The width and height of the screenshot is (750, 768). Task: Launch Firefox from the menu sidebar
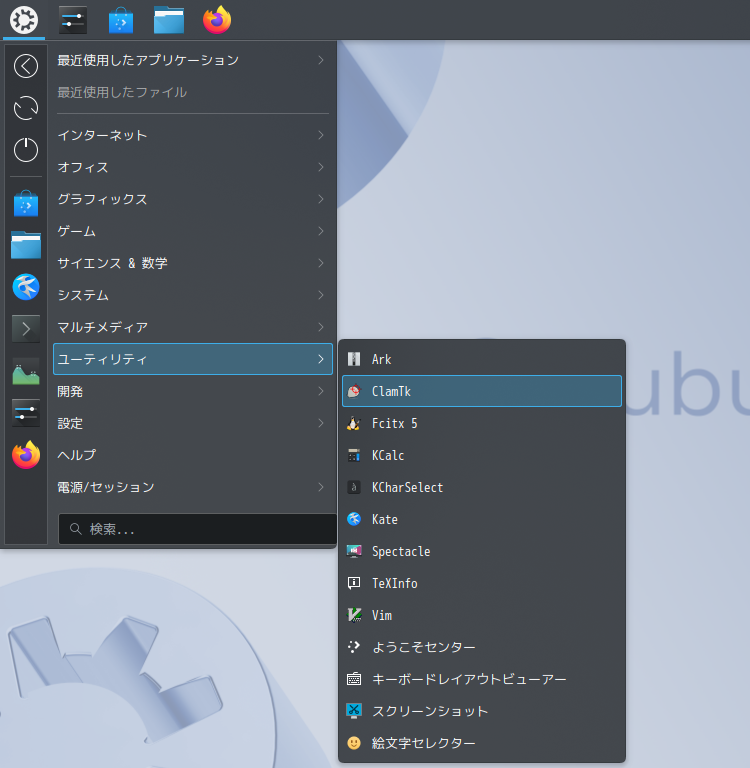tap(26, 455)
